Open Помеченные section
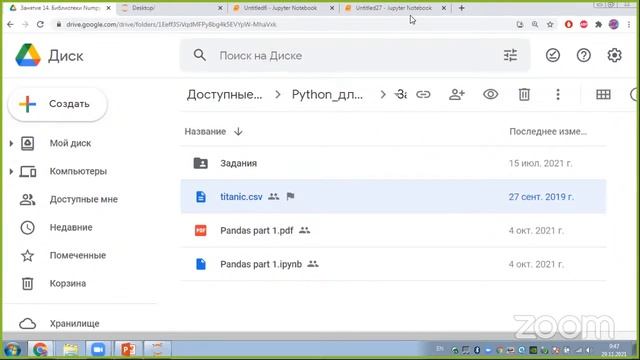Viewport: 640px width, 360px height. click(78, 256)
